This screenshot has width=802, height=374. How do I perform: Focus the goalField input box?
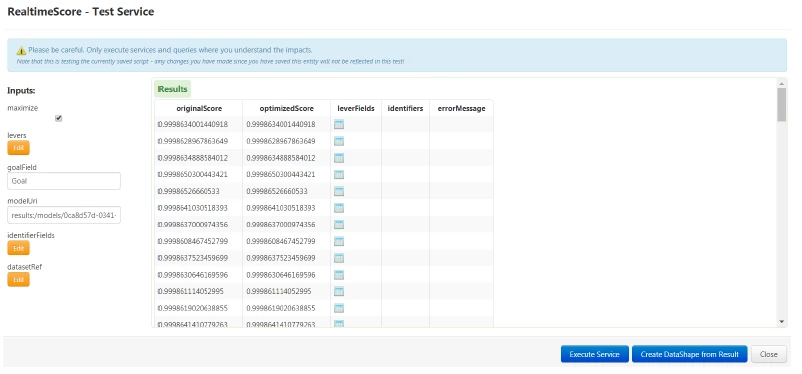64,181
